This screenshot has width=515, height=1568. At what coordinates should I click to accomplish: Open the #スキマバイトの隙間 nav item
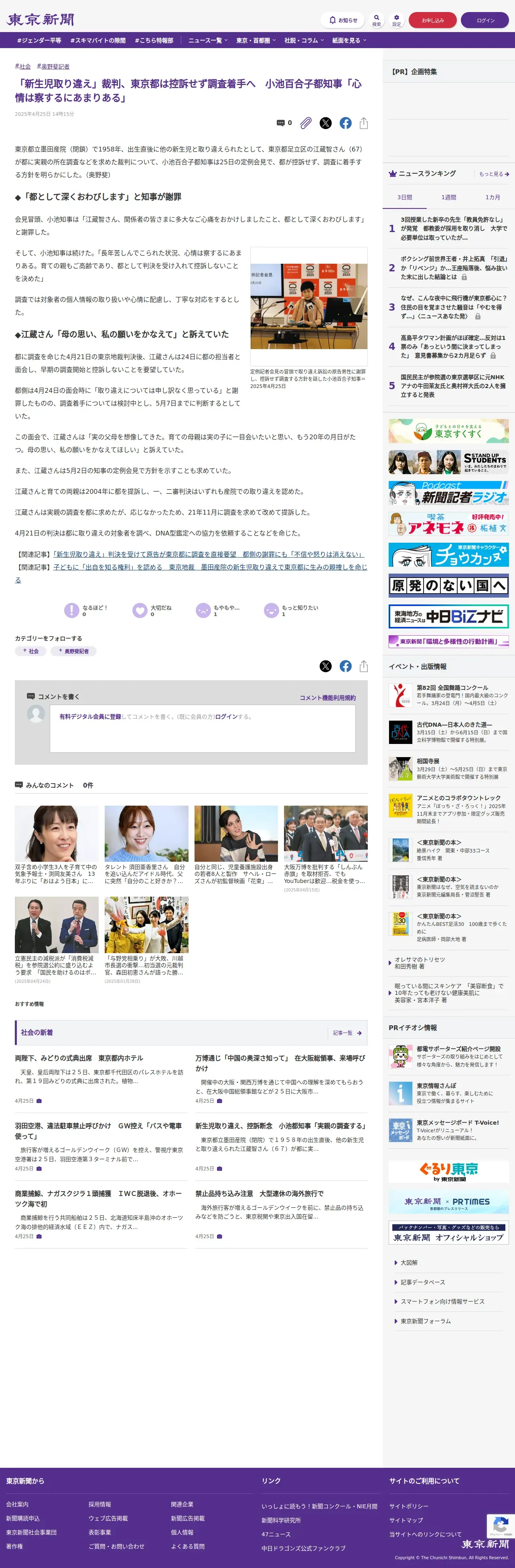[97, 40]
